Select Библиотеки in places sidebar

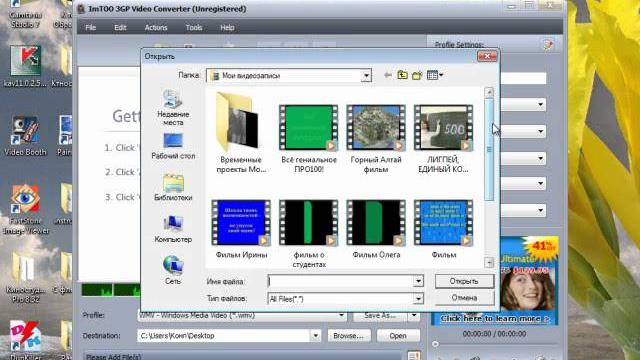coord(173,187)
